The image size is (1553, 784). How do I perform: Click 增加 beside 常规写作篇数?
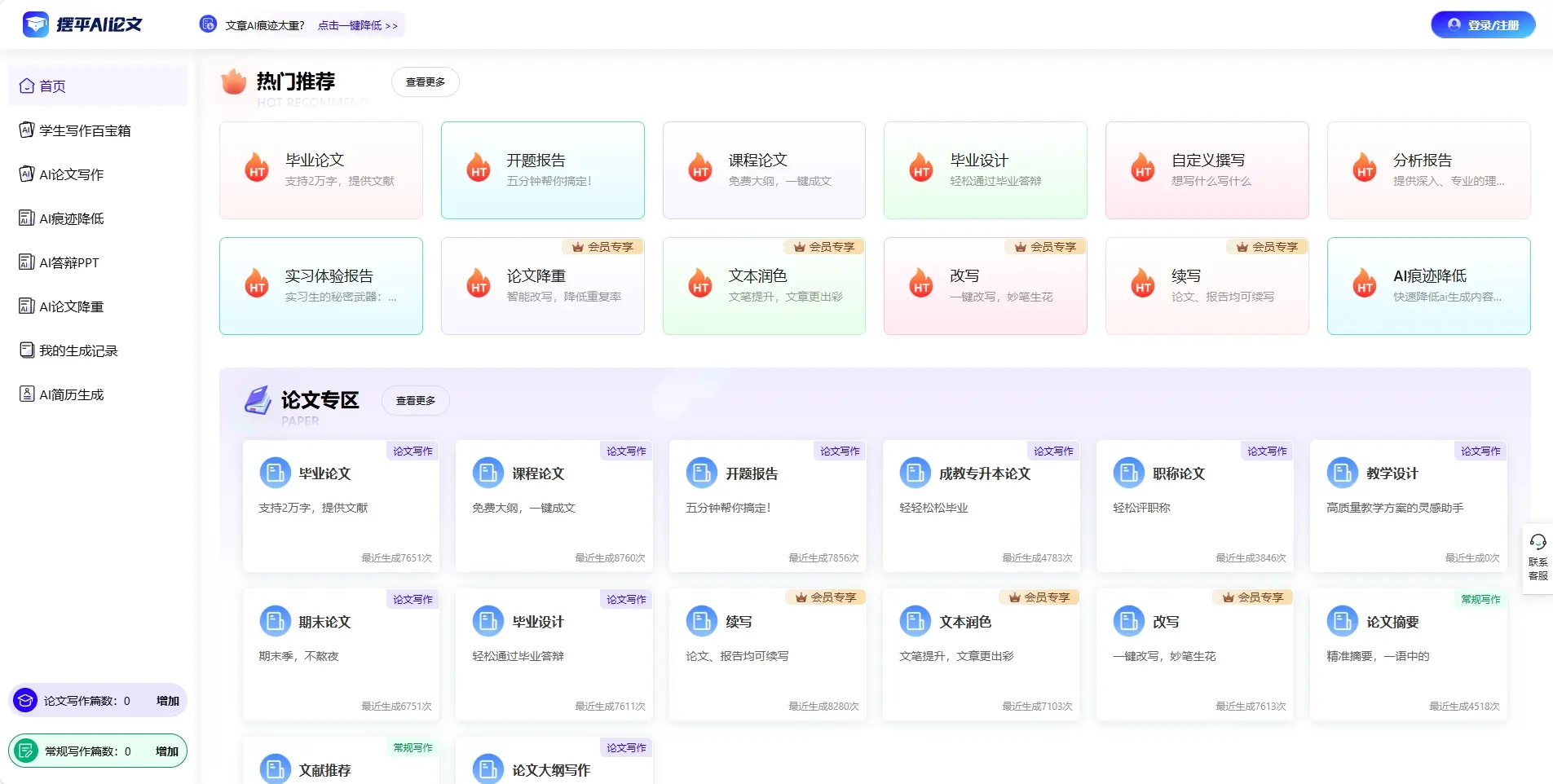[x=166, y=751]
